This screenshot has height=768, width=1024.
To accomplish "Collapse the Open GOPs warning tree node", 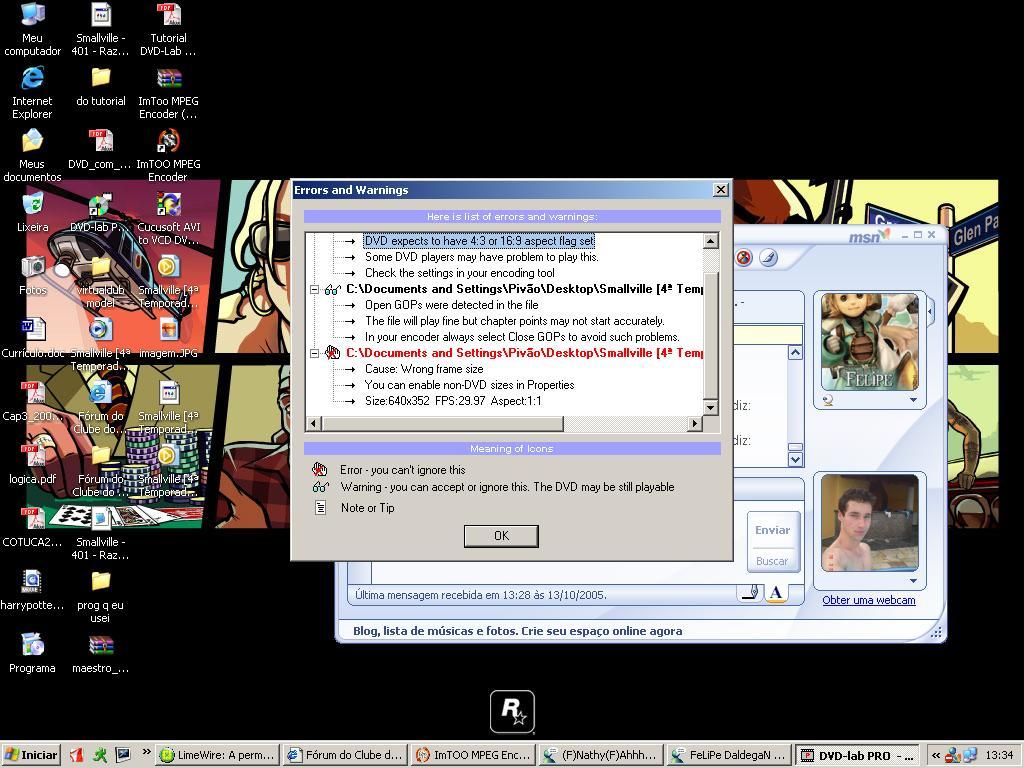I will click(x=314, y=289).
